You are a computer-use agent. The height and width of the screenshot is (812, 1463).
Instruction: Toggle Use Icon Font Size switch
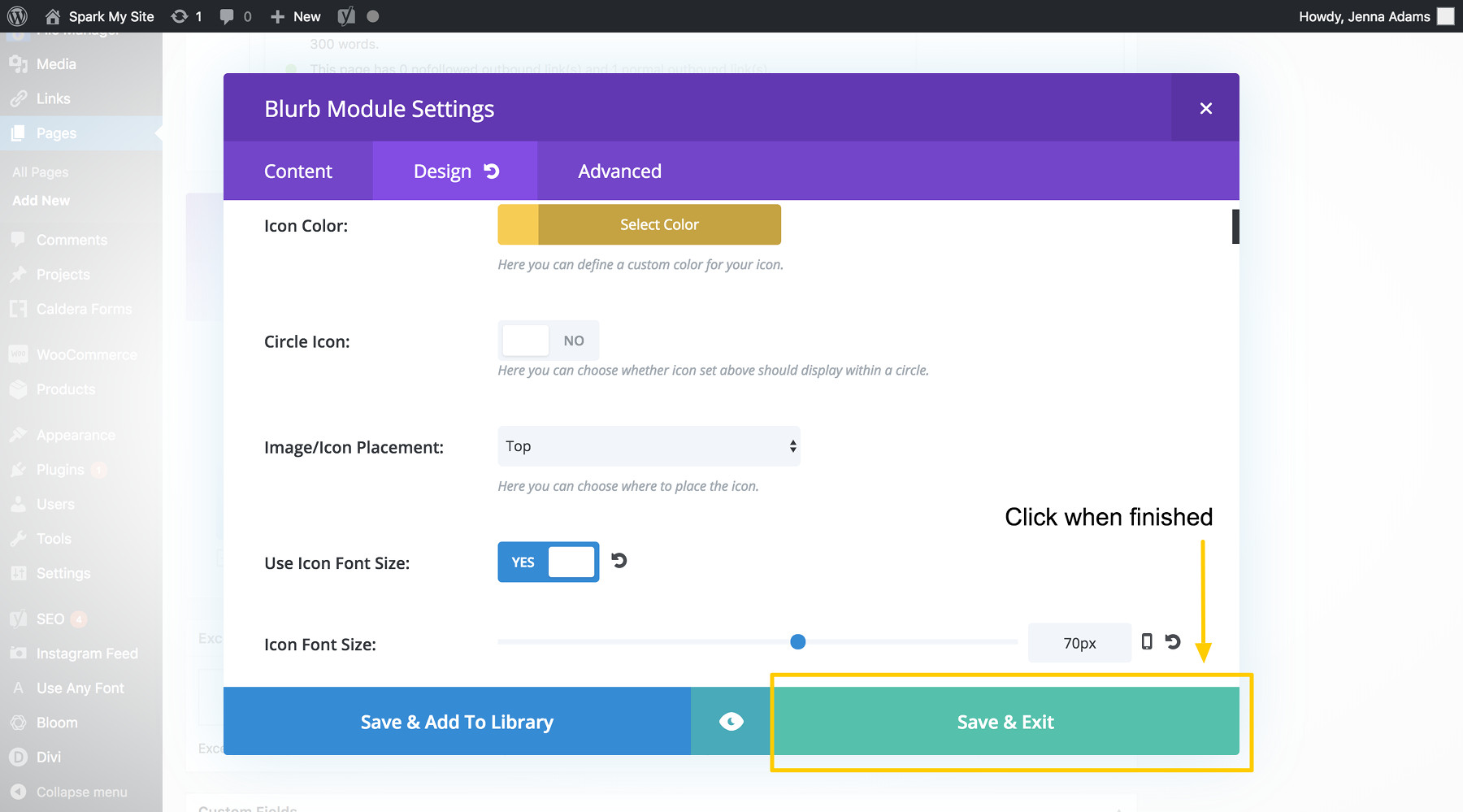coord(549,562)
